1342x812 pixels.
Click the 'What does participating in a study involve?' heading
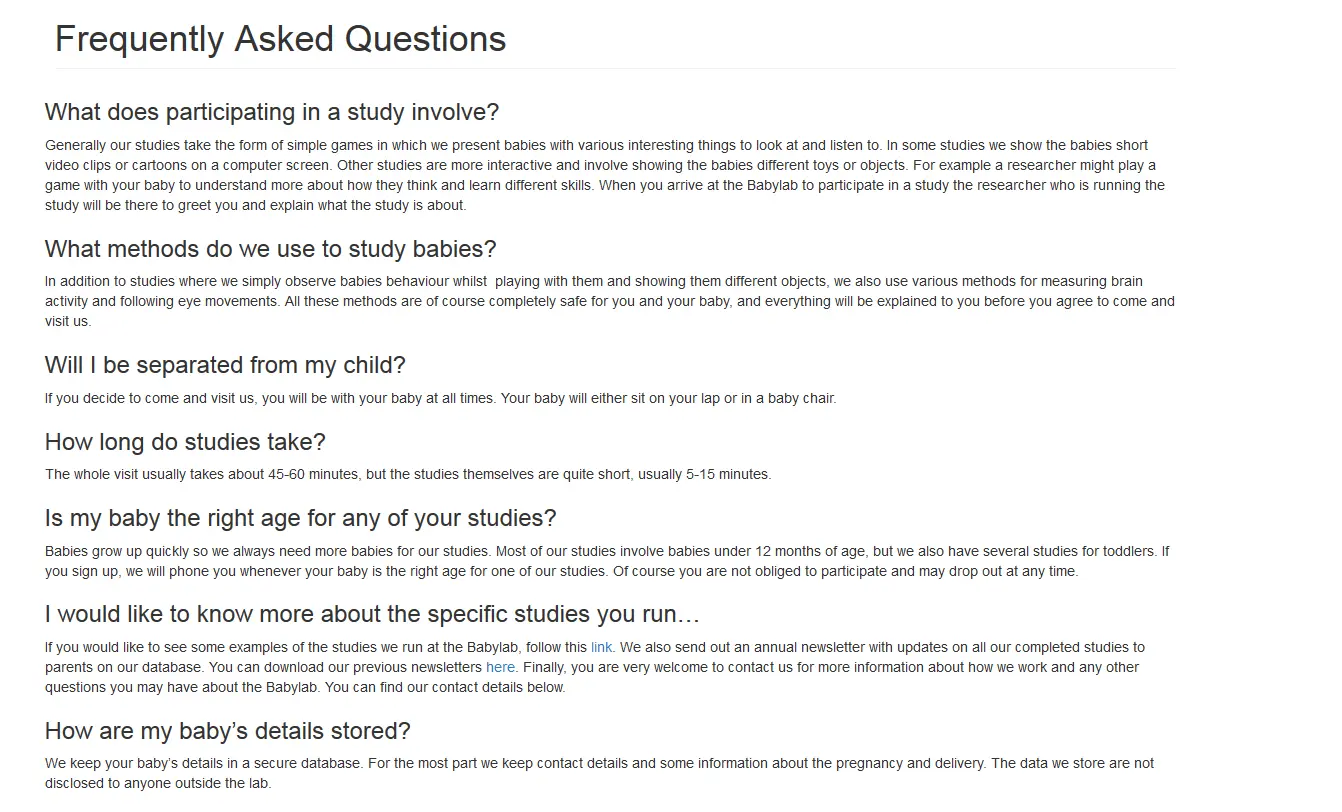click(272, 112)
